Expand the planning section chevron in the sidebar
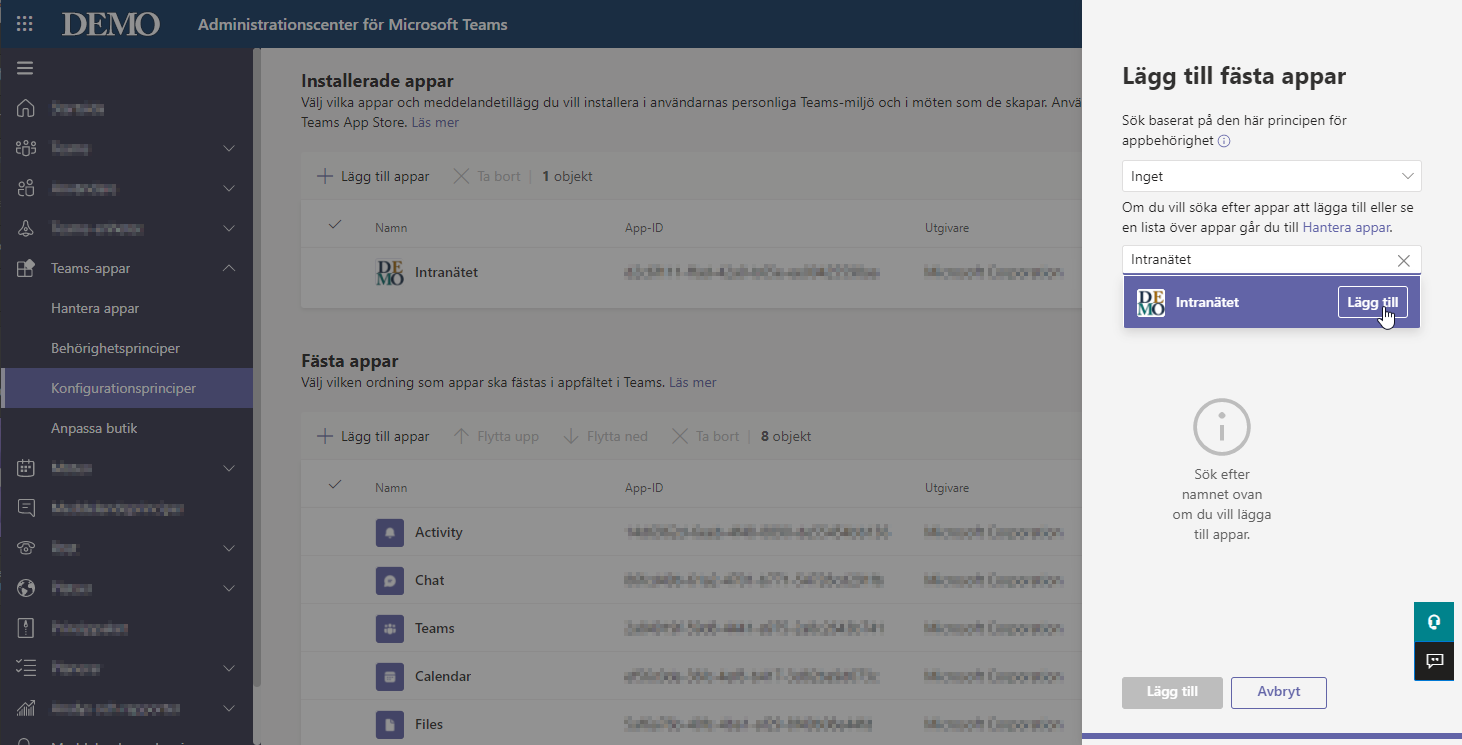Image resolution: width=1462 pixels, height=745 pixels. [x=229, y=668]
